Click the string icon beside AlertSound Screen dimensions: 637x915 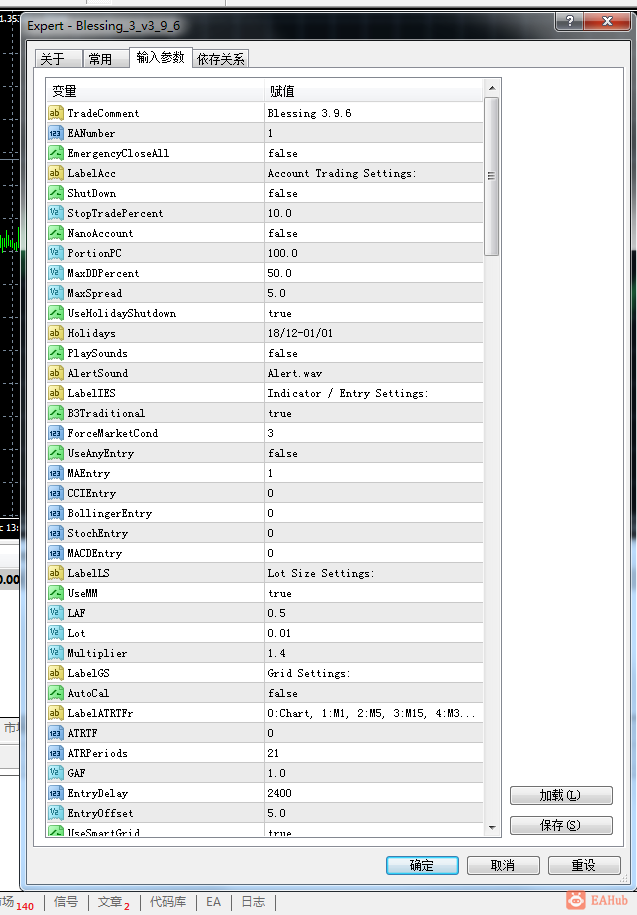coord(55,373)
